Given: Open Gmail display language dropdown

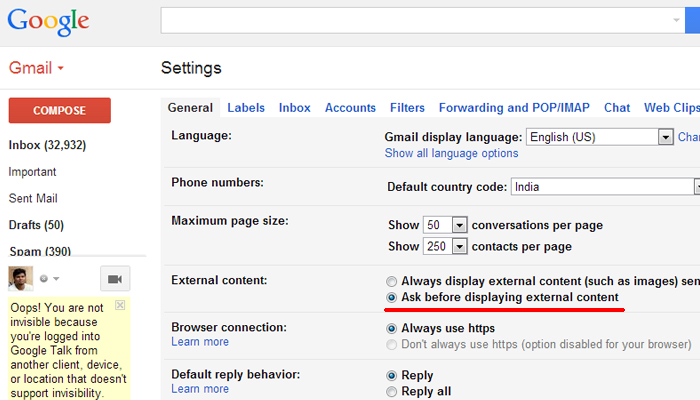Looking at the screenshot, I should (600, 137).
